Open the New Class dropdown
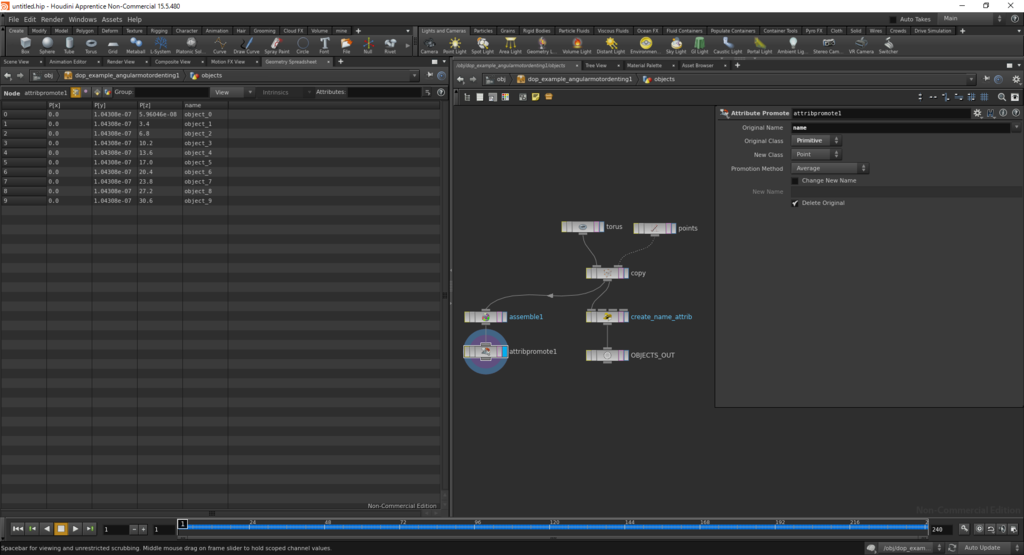The width and height of the screenshot is (1024, 555). 816,155
